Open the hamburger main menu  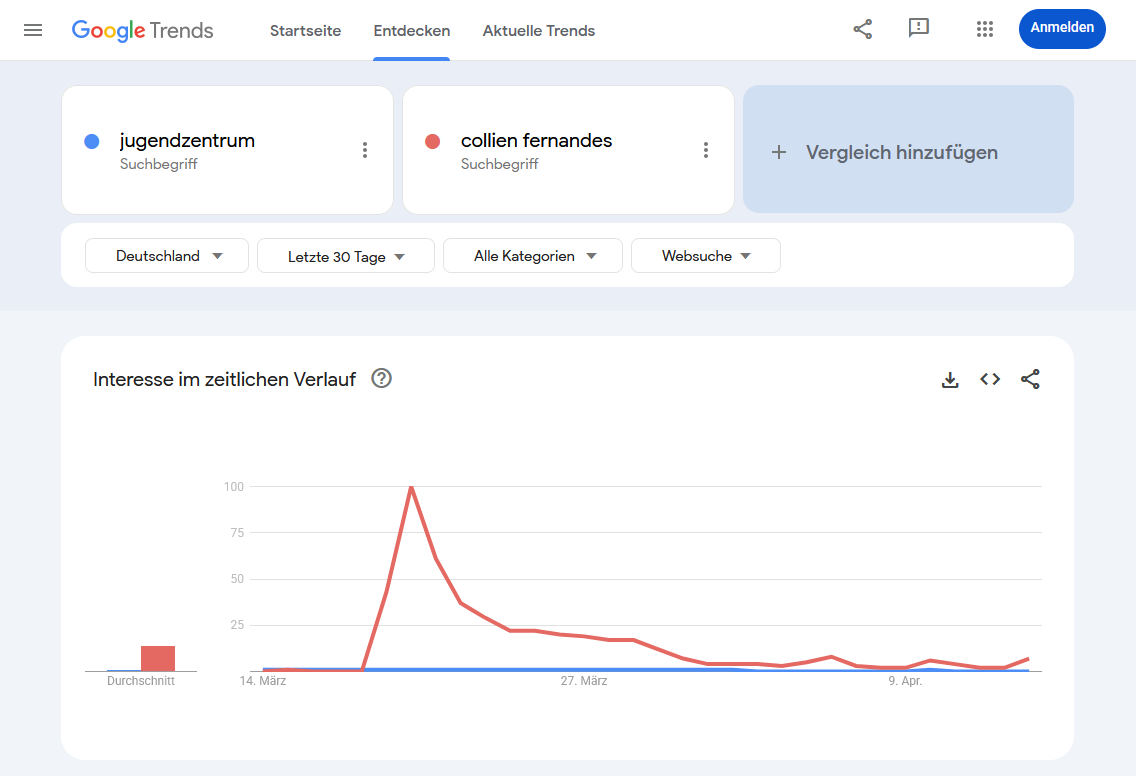click(33, 30)
